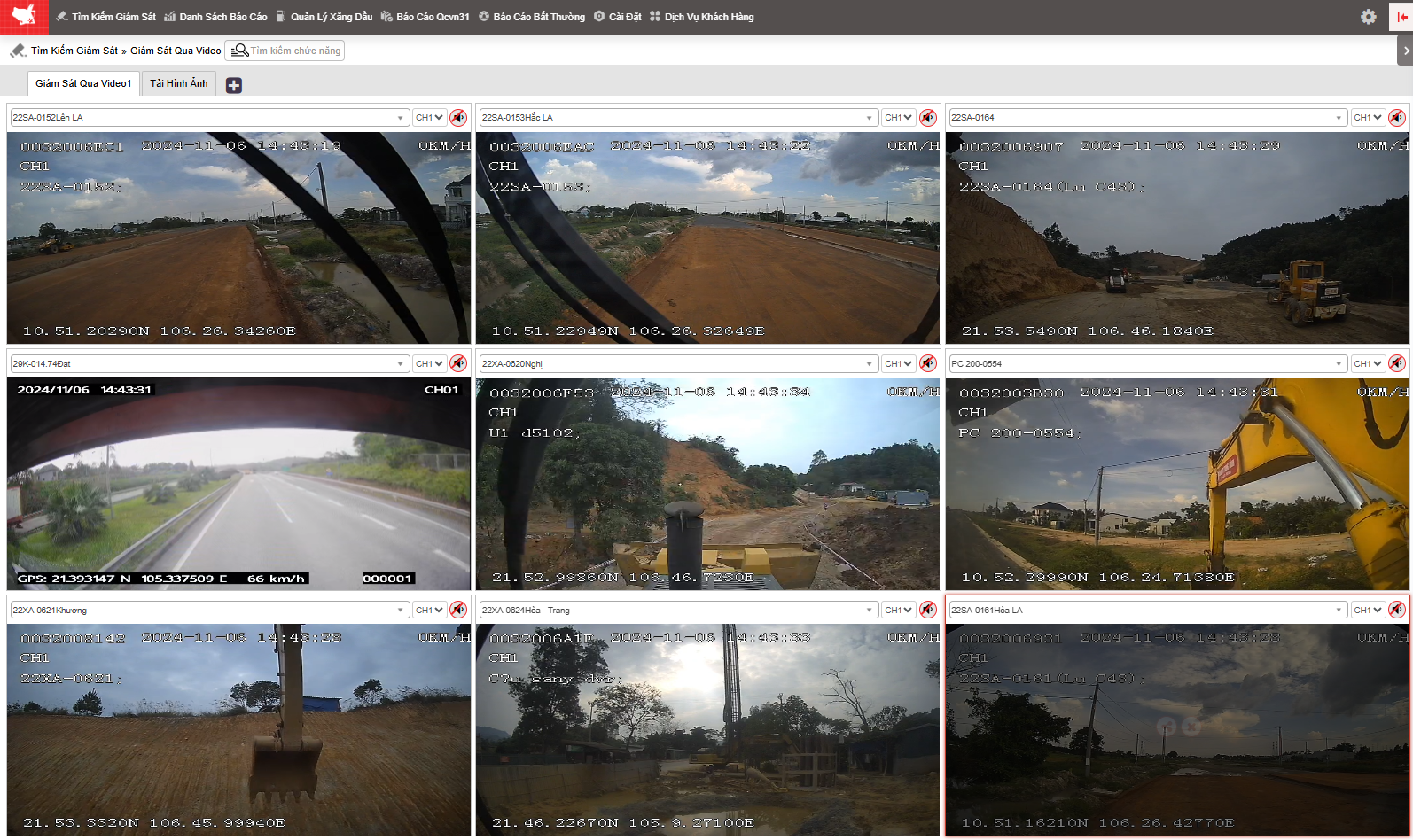Open Quản Lý Xăng Dầu menu
This screenshot has height=840, width=1413.
click(324, 17)
